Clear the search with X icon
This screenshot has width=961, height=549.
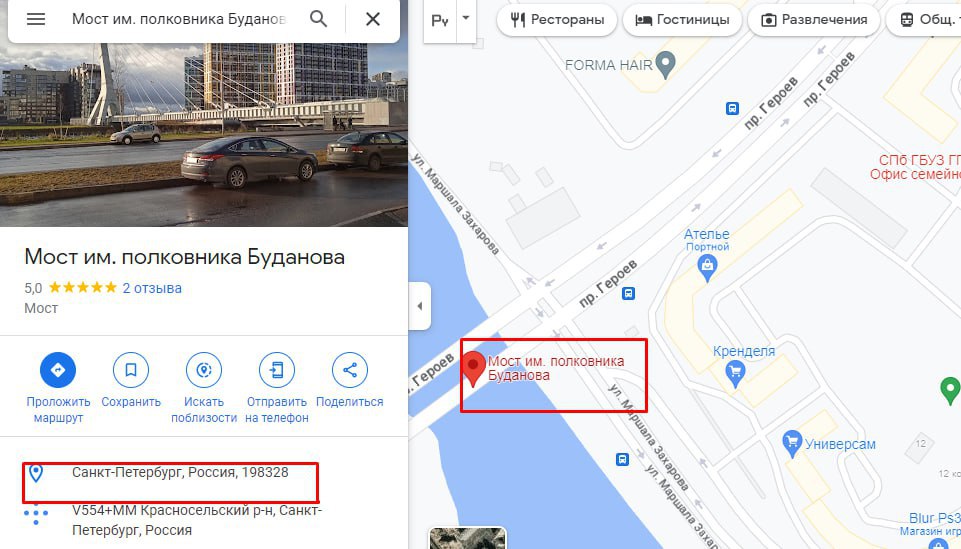373,19
